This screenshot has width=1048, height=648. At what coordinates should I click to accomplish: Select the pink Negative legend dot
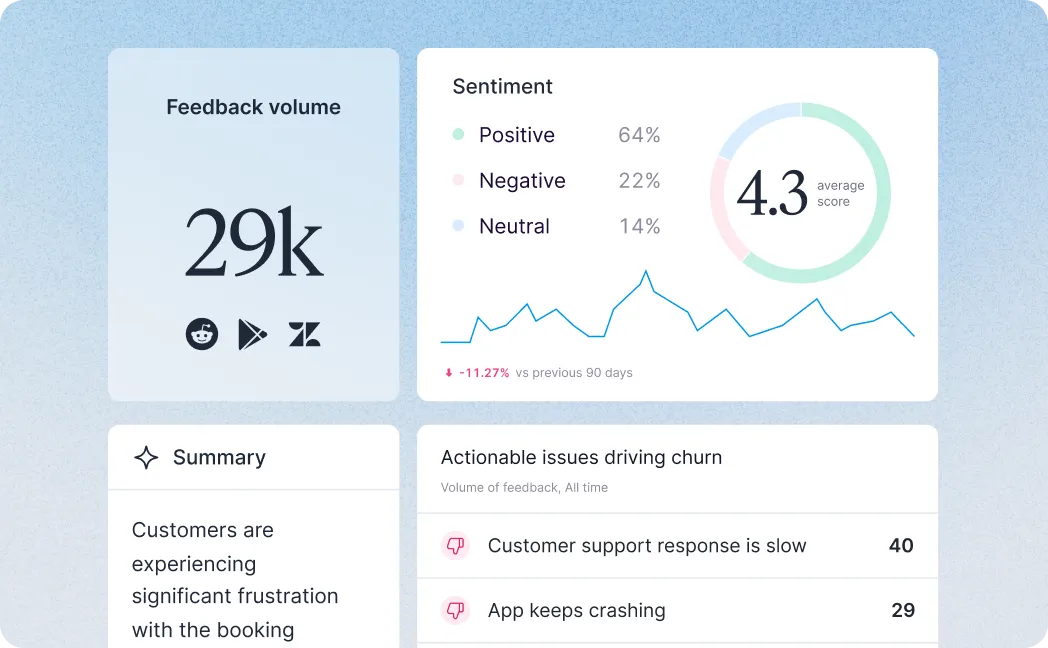pos(458,180)
